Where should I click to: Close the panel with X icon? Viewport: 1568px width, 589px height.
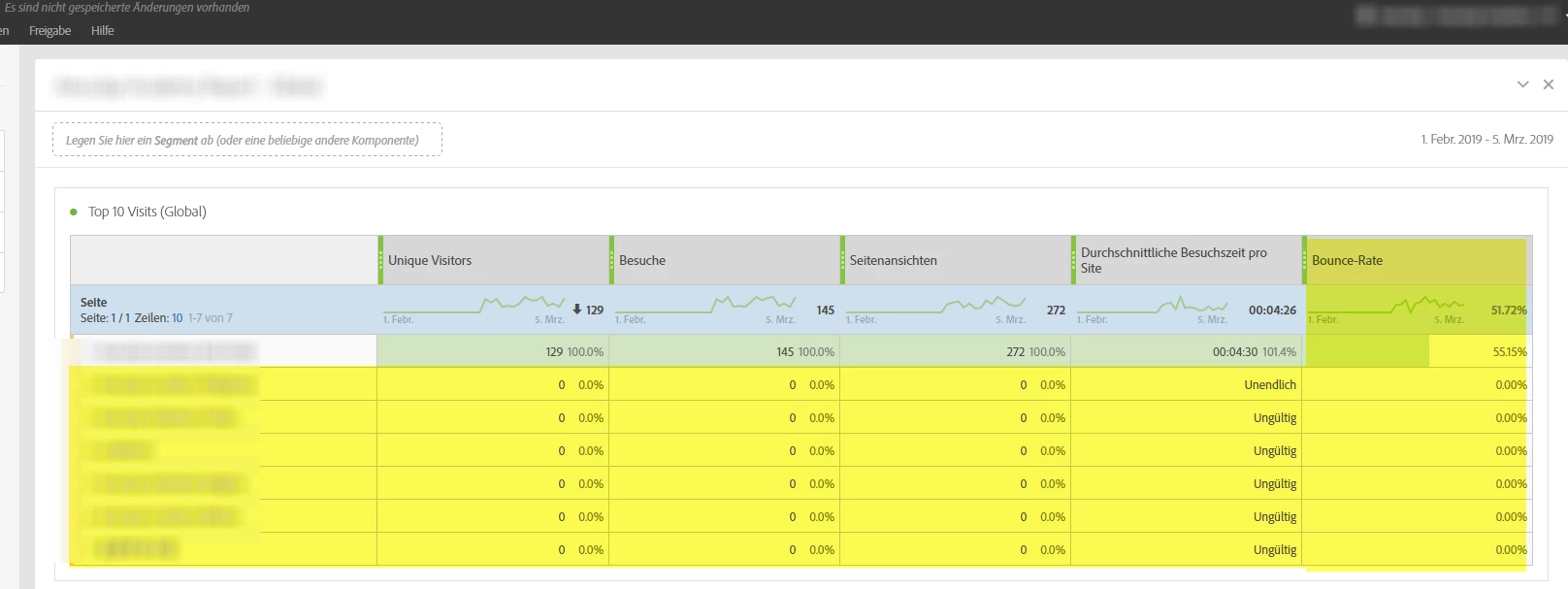coord(1549,84)
